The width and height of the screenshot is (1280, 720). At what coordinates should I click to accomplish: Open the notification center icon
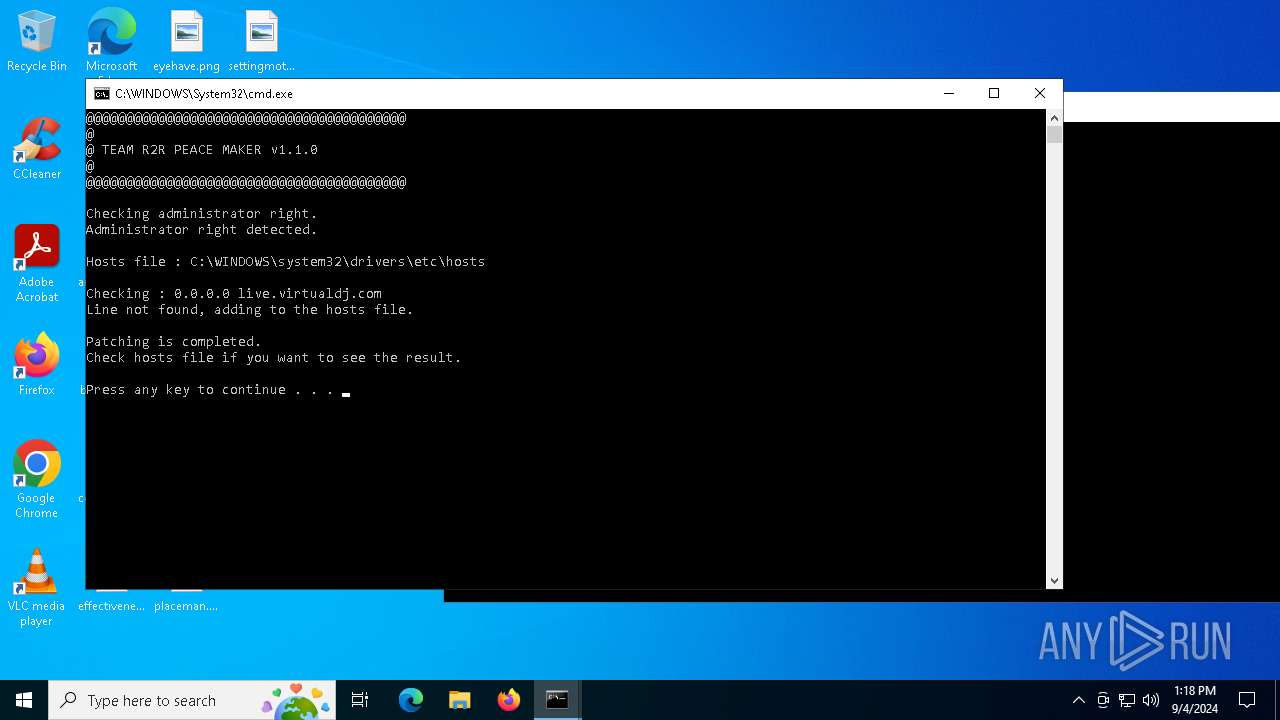coord(1247,700)
